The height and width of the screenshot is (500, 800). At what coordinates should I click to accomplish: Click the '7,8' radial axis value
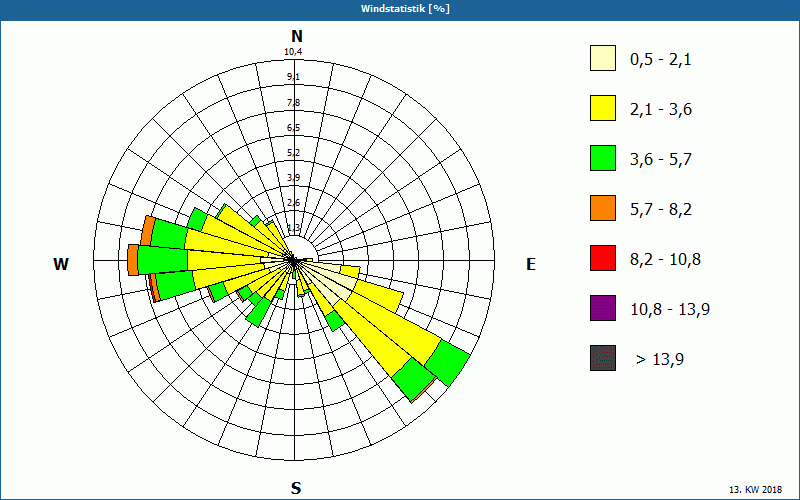[x=293, y=103]
